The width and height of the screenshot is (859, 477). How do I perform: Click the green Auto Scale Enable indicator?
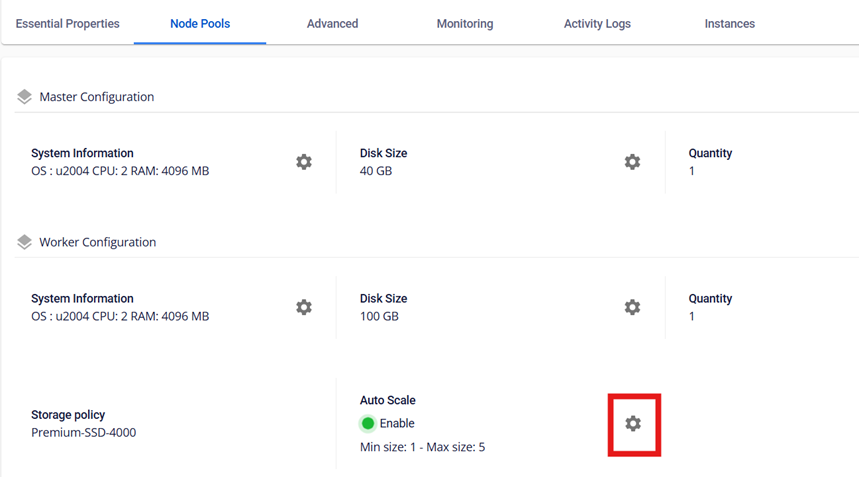click(x=368, y=423)
